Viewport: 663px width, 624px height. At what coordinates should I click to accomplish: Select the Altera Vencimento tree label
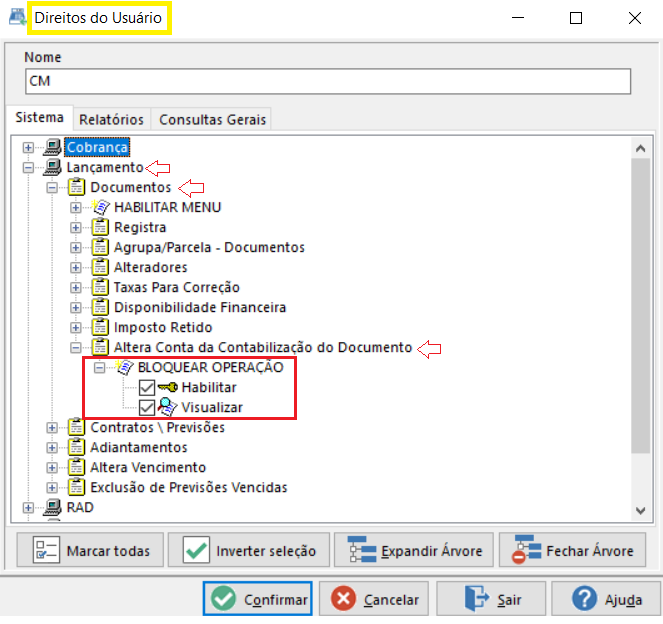[148, 468]
